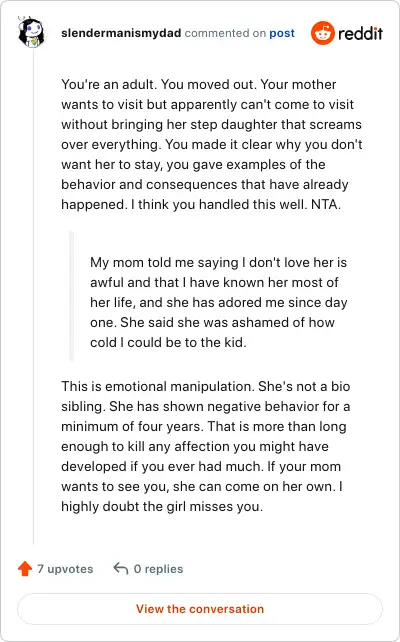Click the reddit wordmark text
Screen dimensions: 400x642
pyautogui.click(x=360, y=33)
